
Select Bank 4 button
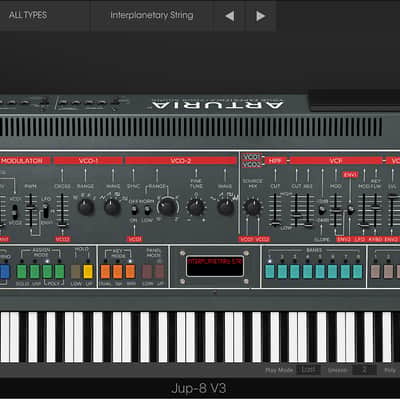307,272
